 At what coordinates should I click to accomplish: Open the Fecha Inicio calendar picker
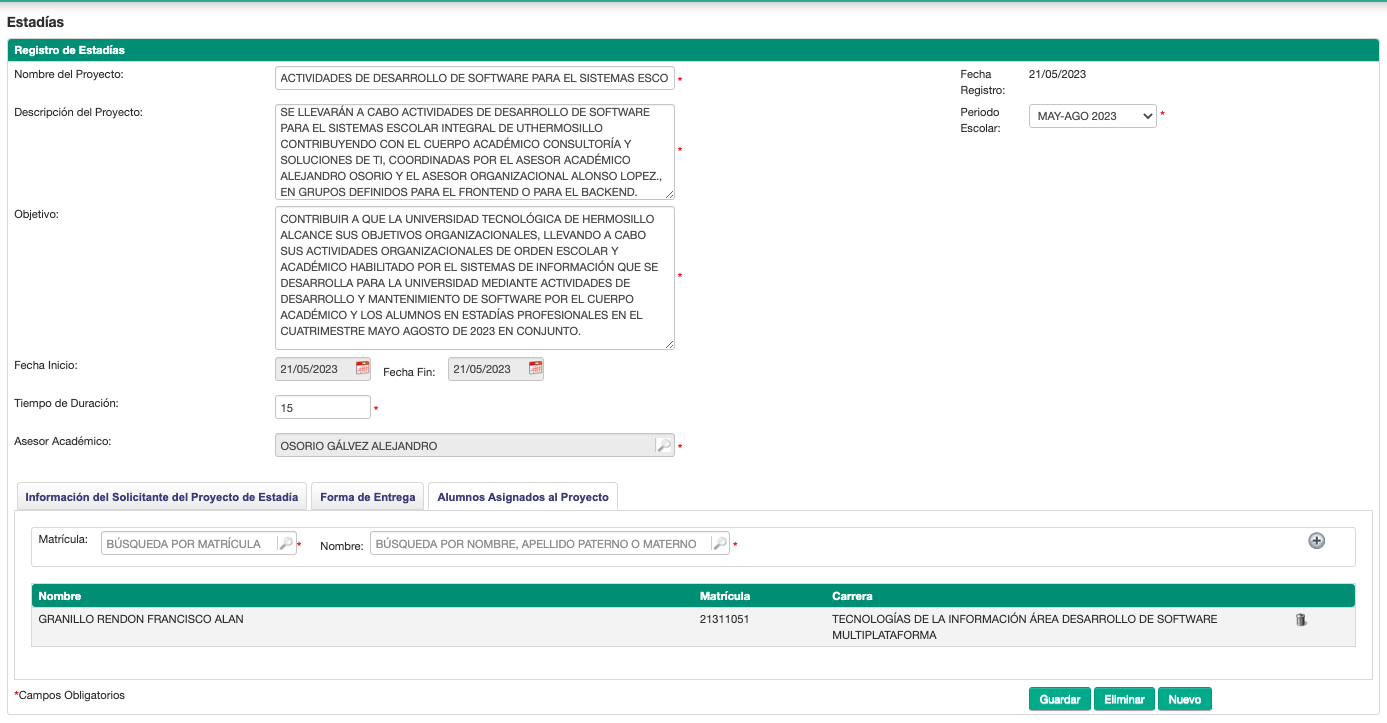coord(362,368)
